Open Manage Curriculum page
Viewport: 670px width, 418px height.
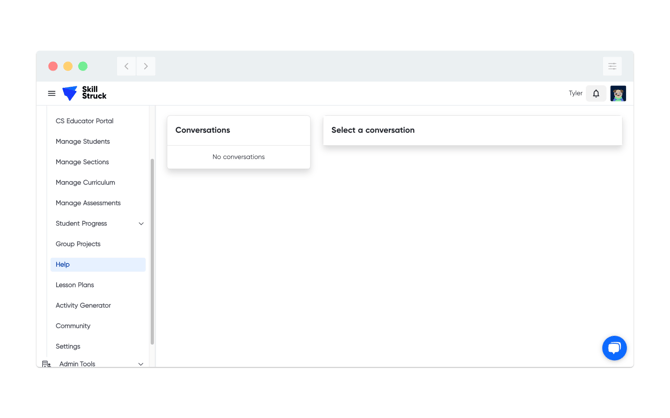point(85,183)
